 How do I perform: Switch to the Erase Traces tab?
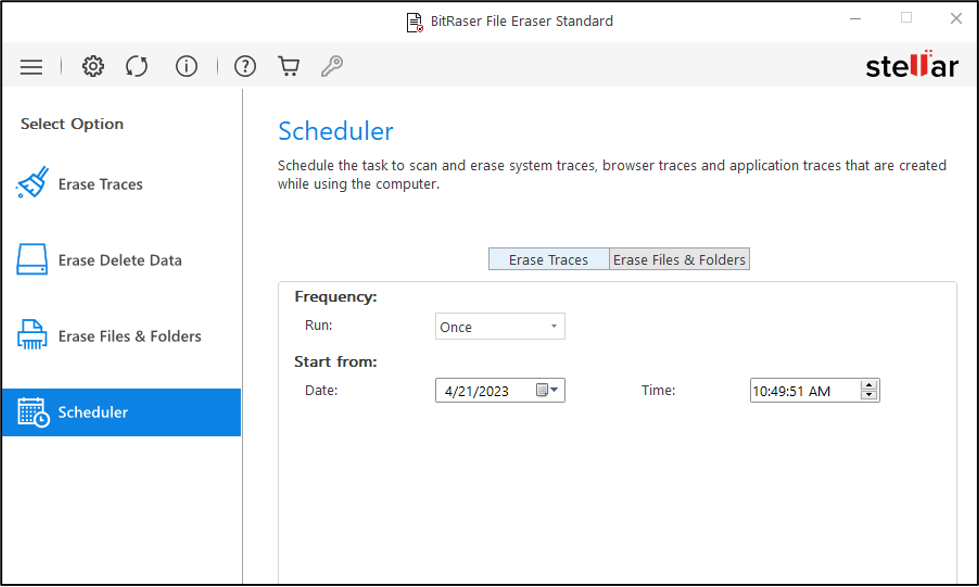pos(548,260)
